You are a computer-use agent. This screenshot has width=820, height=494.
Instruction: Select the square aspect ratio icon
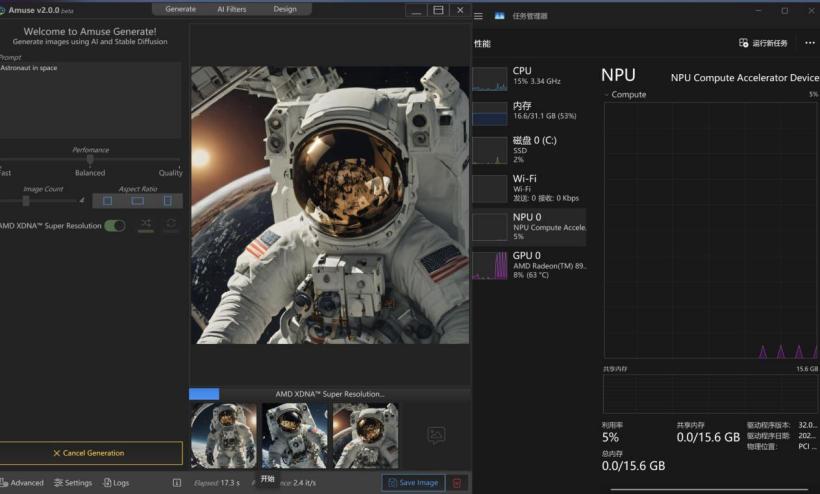[107, 201]
